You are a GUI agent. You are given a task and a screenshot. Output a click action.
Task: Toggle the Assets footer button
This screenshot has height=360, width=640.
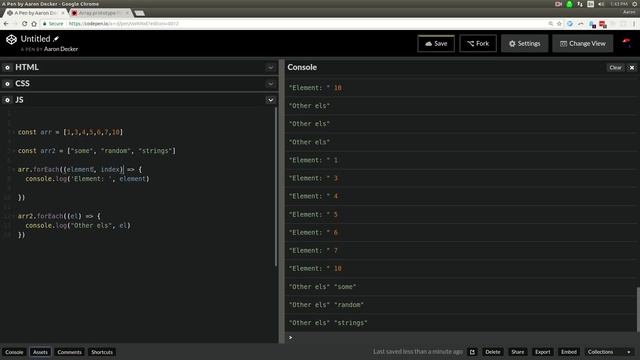click(x=40, y=352)
